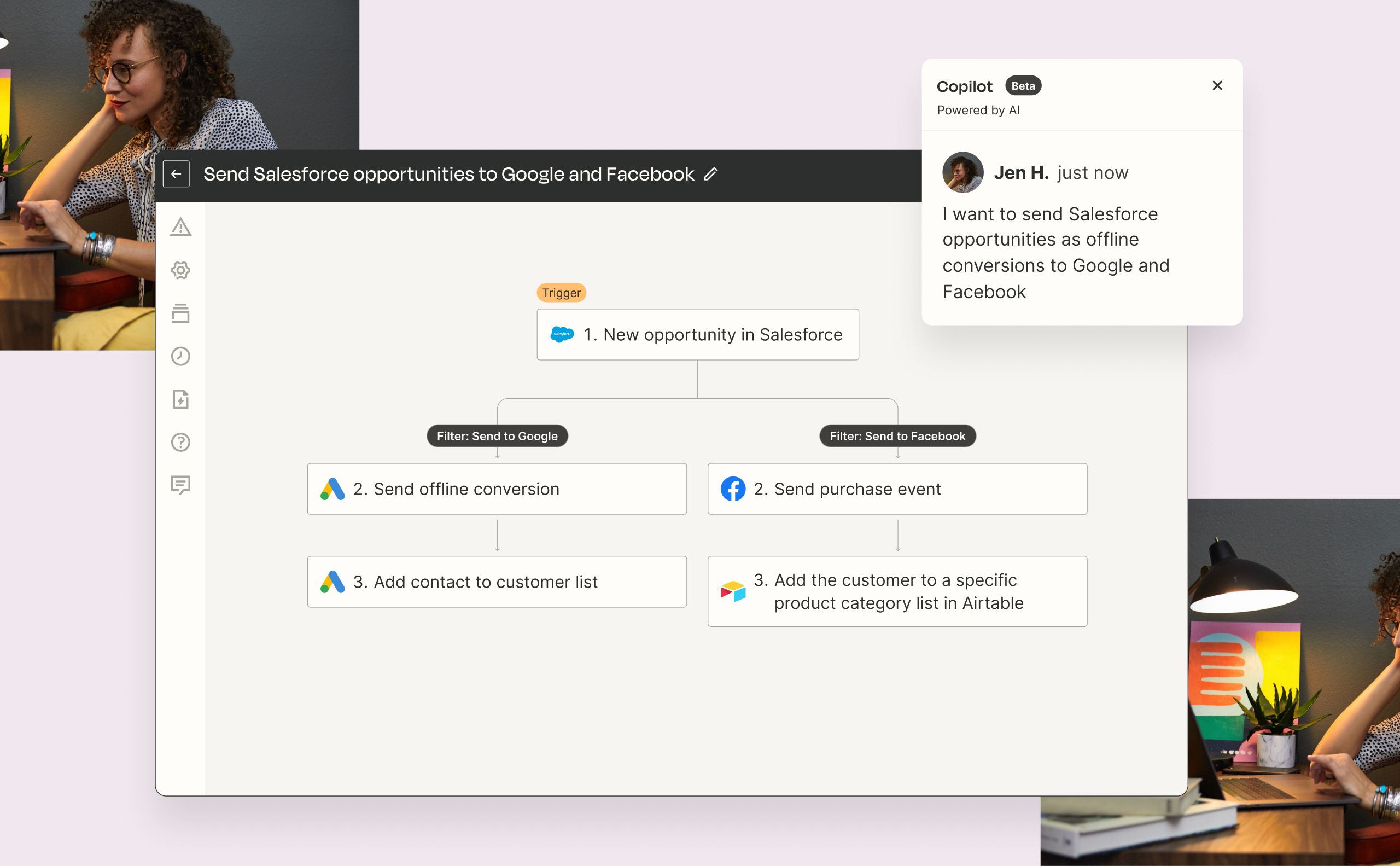Open the Add contact to customer list step
The image size is (1400, 866).
click(x=497, y=582)
